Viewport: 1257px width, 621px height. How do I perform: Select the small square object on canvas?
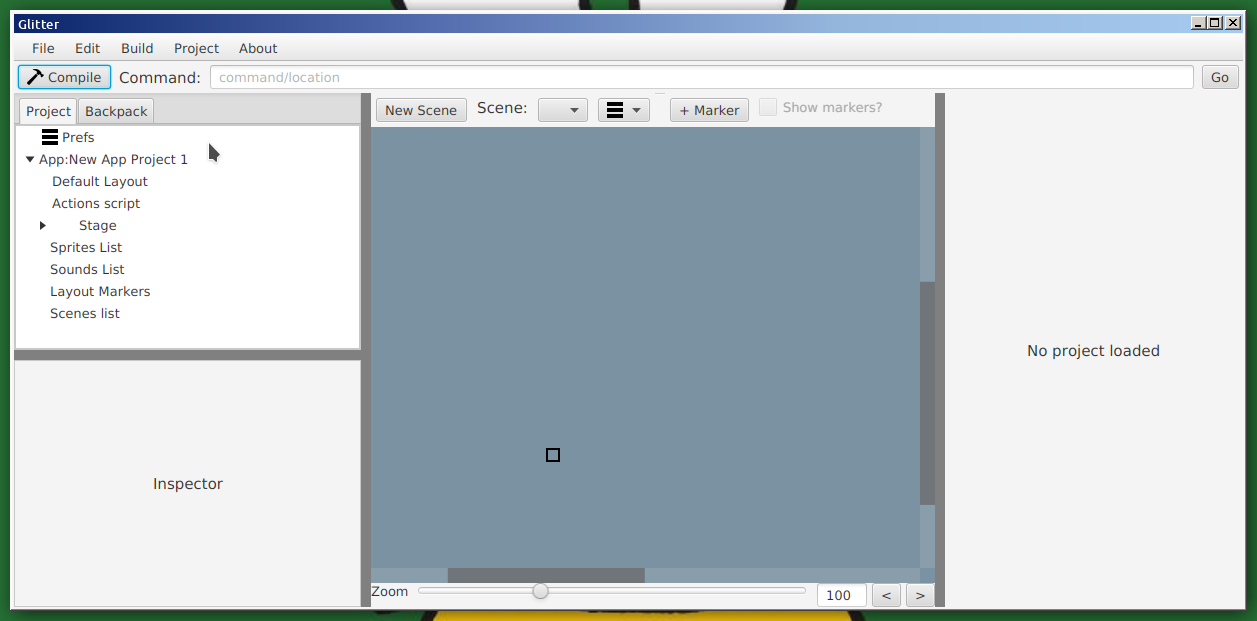tap(553, 455)
